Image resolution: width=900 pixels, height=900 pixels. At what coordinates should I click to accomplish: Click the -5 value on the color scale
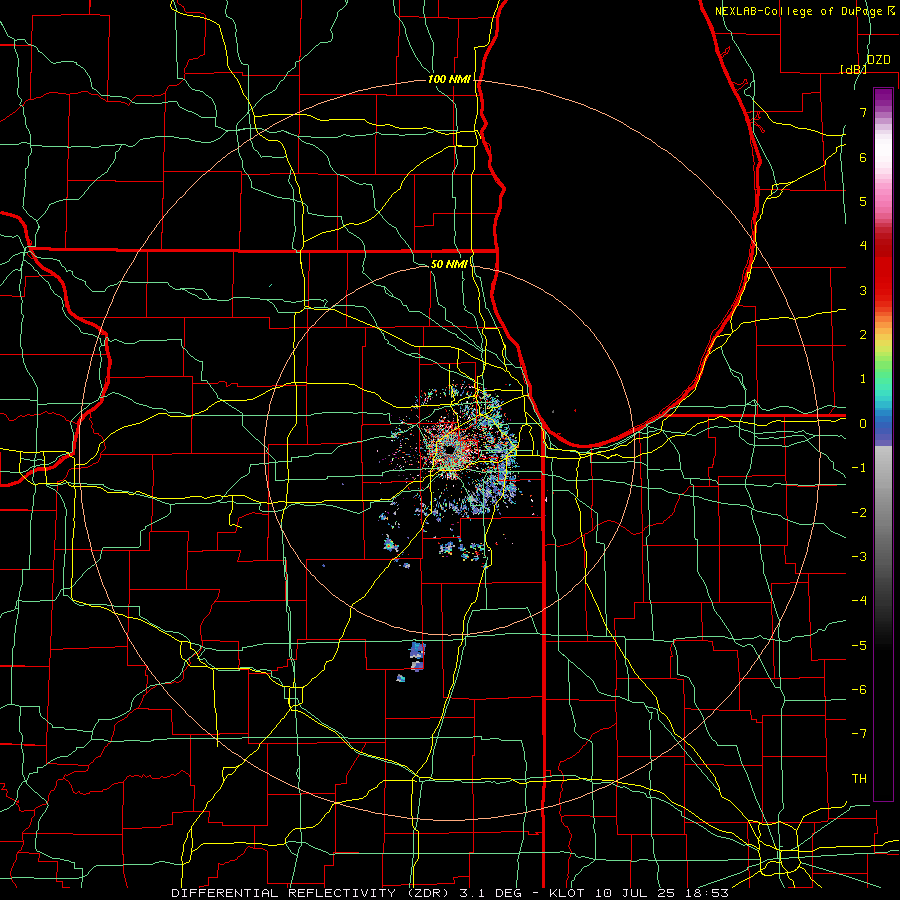859,646
